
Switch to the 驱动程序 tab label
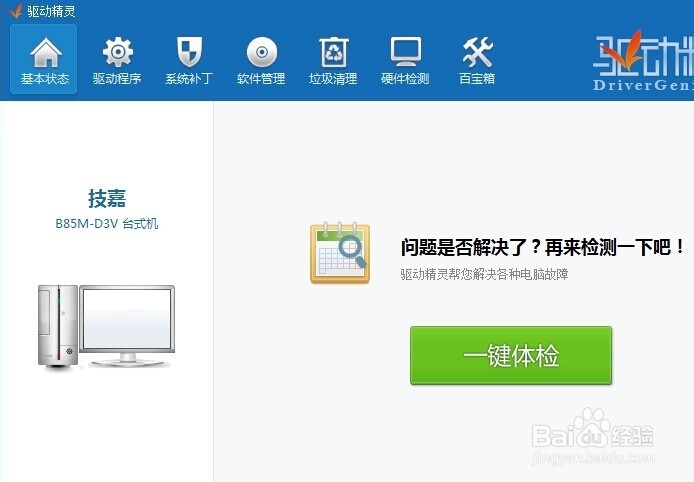pos(117,79)
